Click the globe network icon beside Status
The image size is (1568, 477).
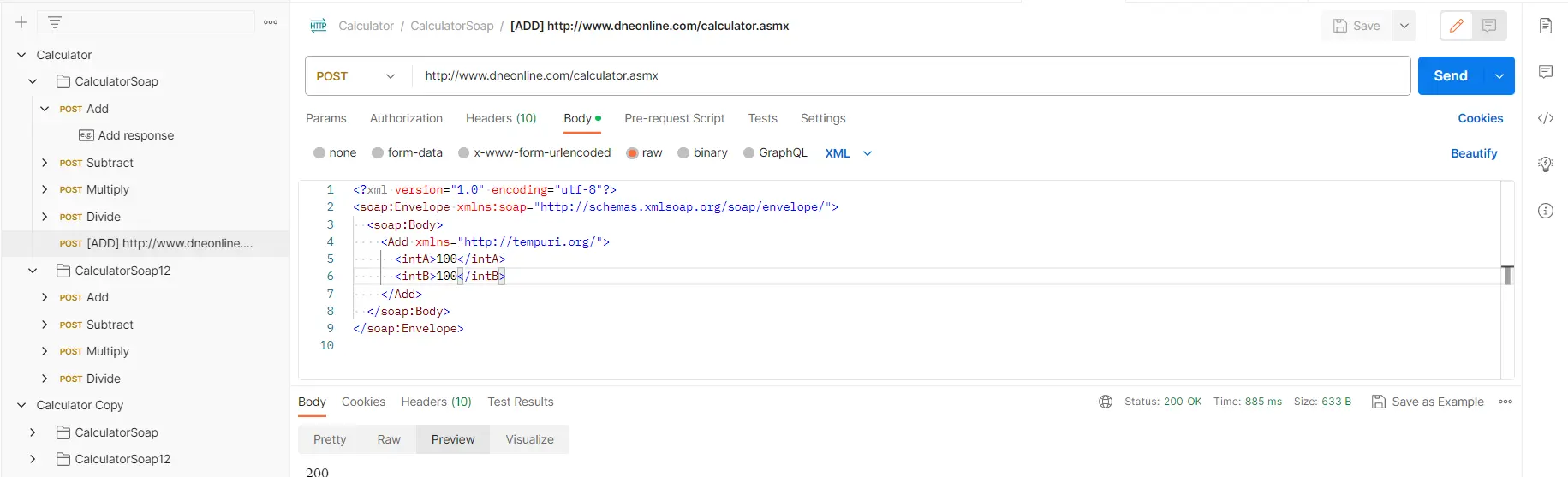pos(1106,402)
